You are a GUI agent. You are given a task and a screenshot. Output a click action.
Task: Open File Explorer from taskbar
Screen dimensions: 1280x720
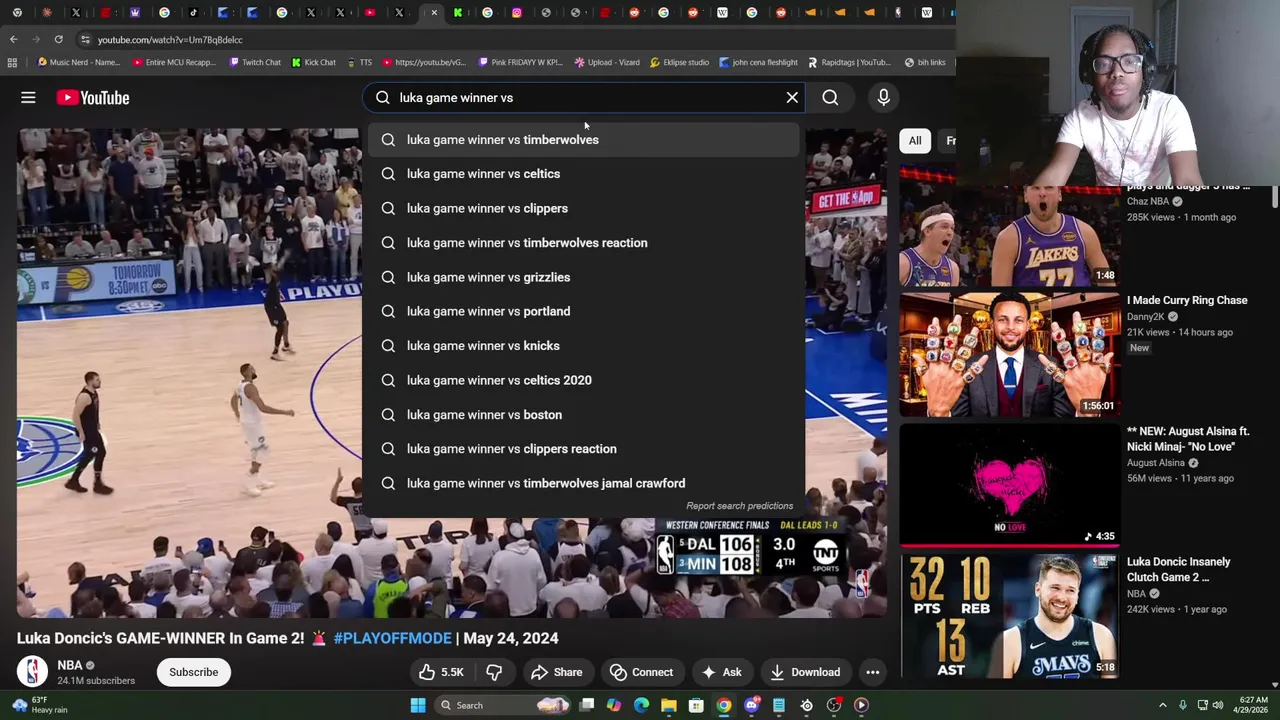(x=668, y=705)
